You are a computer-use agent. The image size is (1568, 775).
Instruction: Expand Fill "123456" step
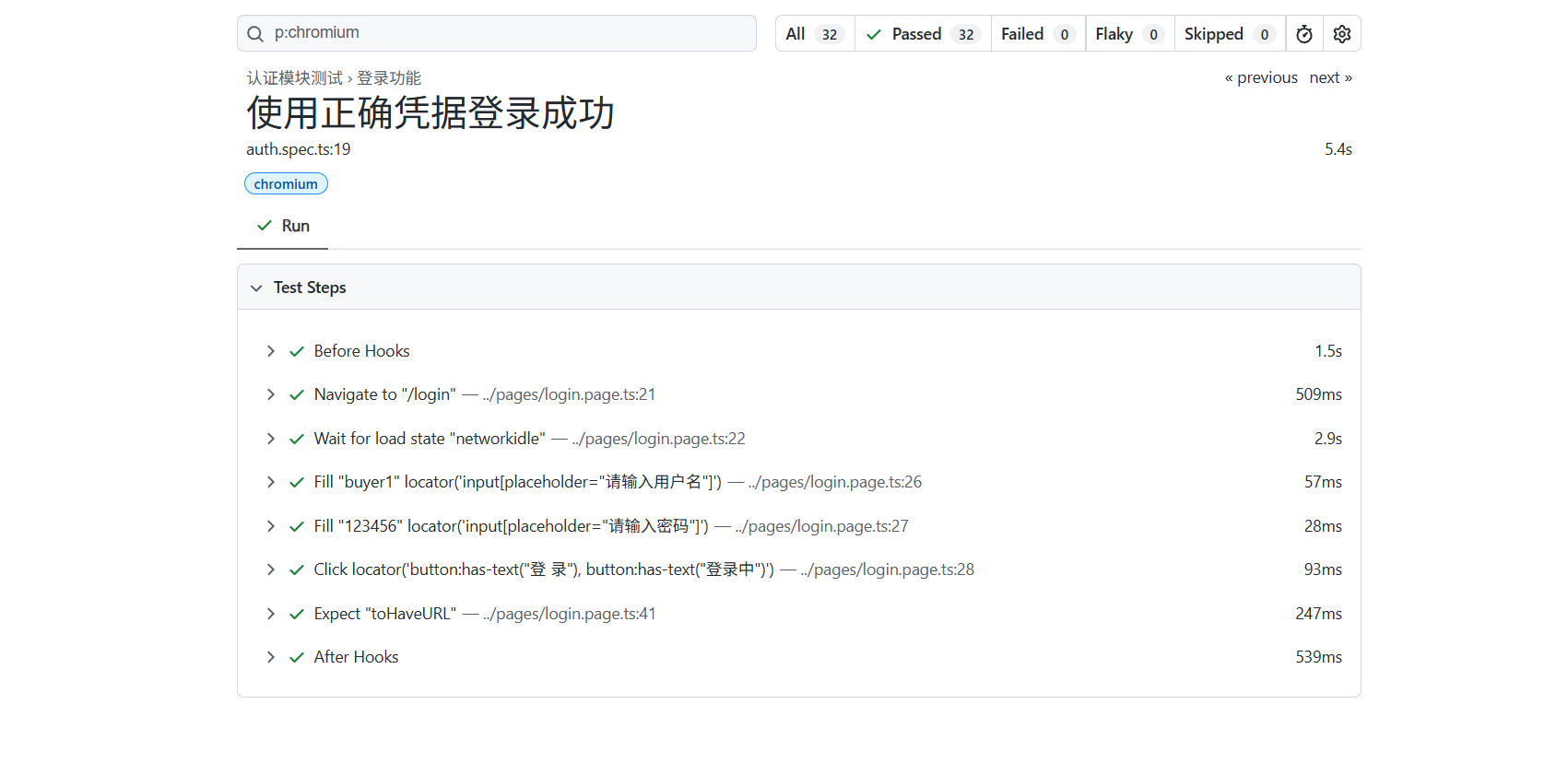pos(270,526)
